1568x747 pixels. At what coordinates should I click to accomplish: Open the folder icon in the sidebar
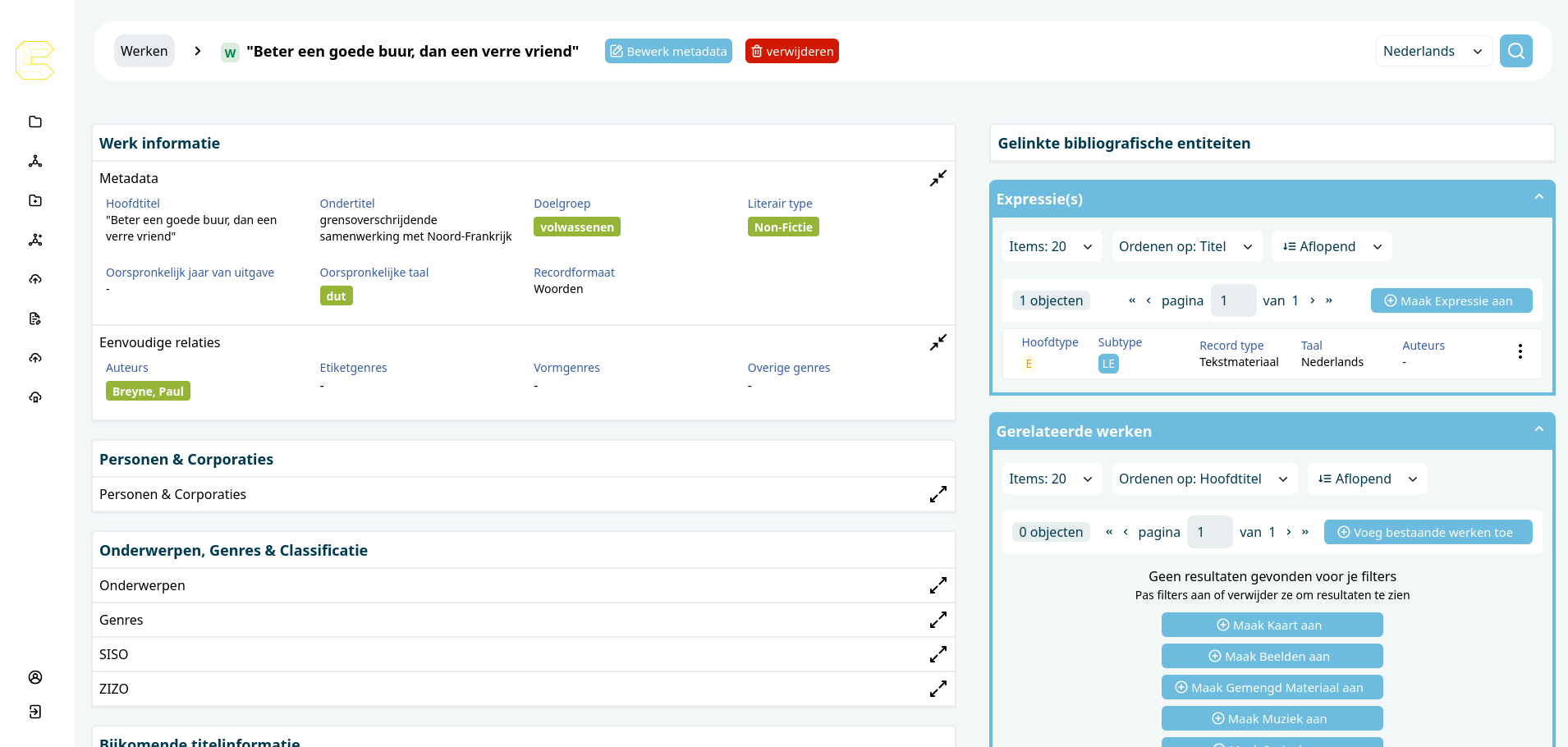35,121
